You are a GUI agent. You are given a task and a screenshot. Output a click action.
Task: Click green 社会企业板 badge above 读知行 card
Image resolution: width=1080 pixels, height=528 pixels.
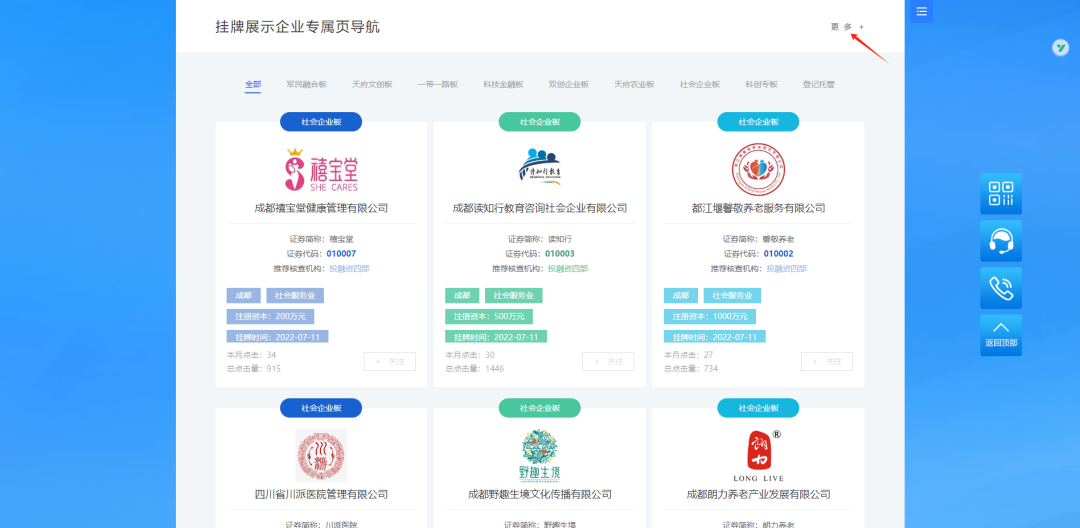(540, 122)
